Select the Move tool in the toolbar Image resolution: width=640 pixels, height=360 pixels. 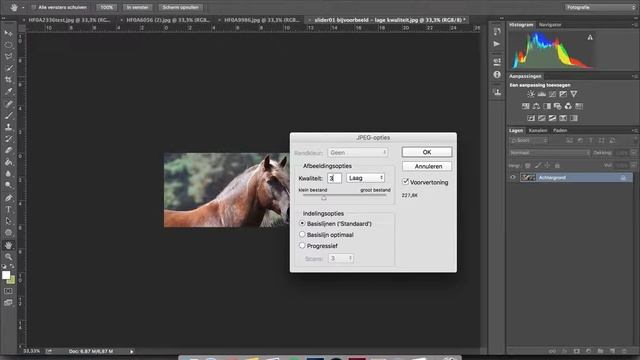tap(8, 33)
